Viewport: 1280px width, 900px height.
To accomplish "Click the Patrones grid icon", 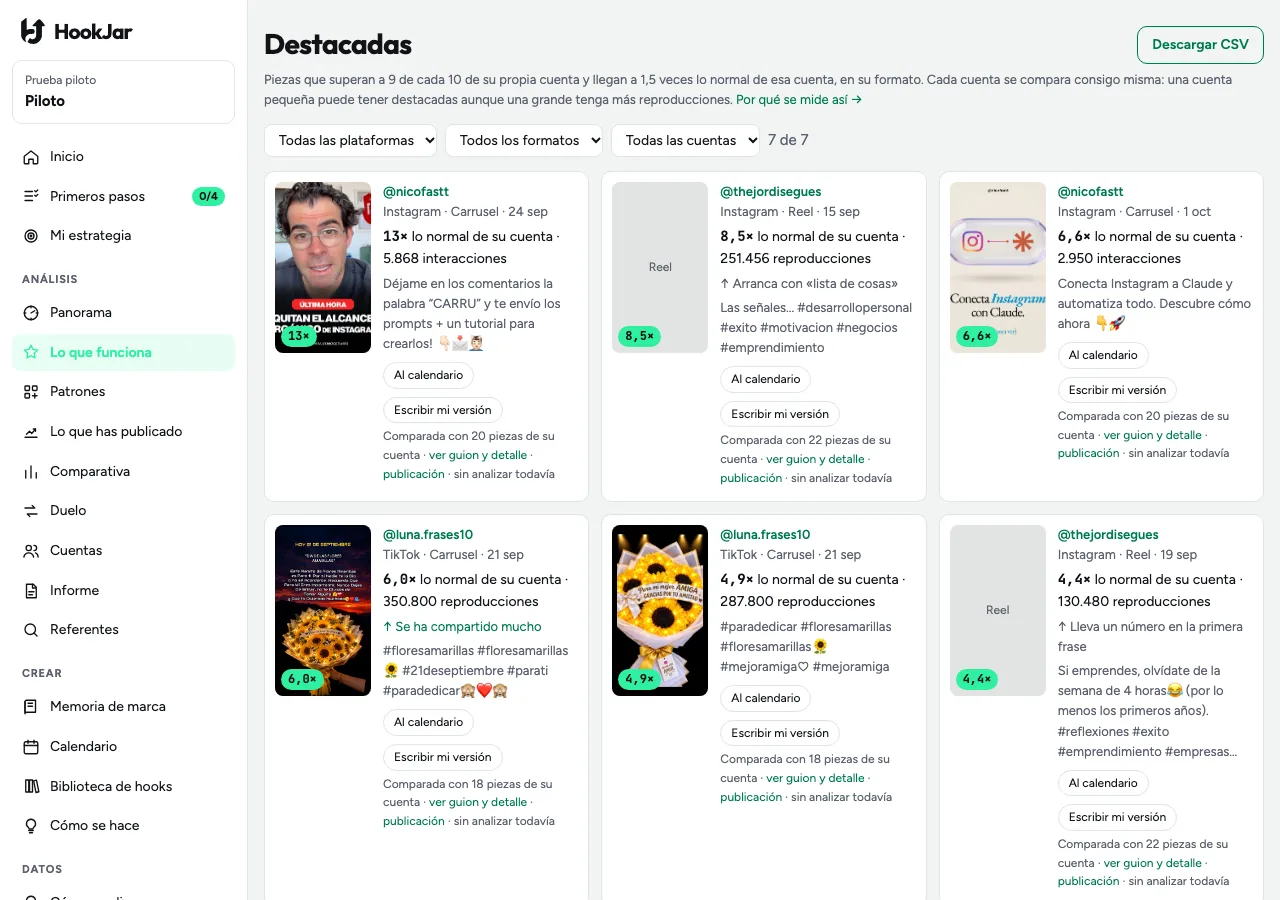I will (x=31, y=392).
